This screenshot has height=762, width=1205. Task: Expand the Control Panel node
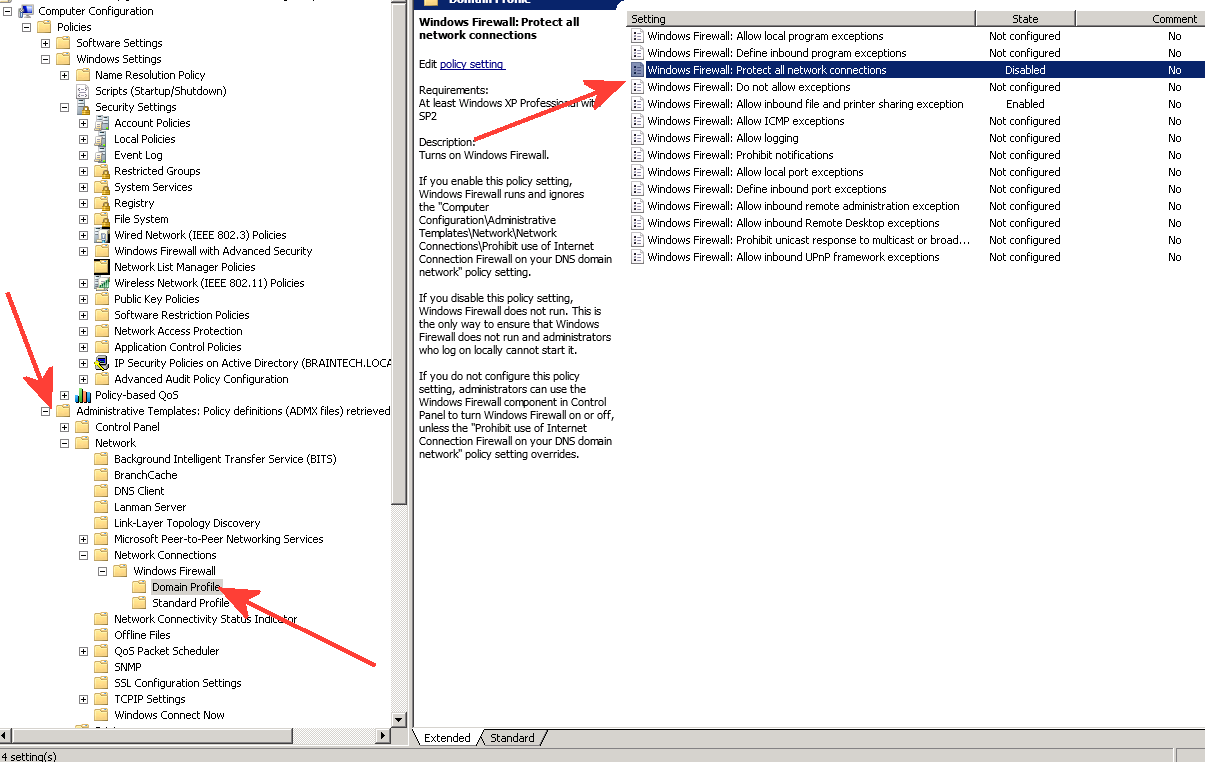pyautogui.click(x=65, y=427)
